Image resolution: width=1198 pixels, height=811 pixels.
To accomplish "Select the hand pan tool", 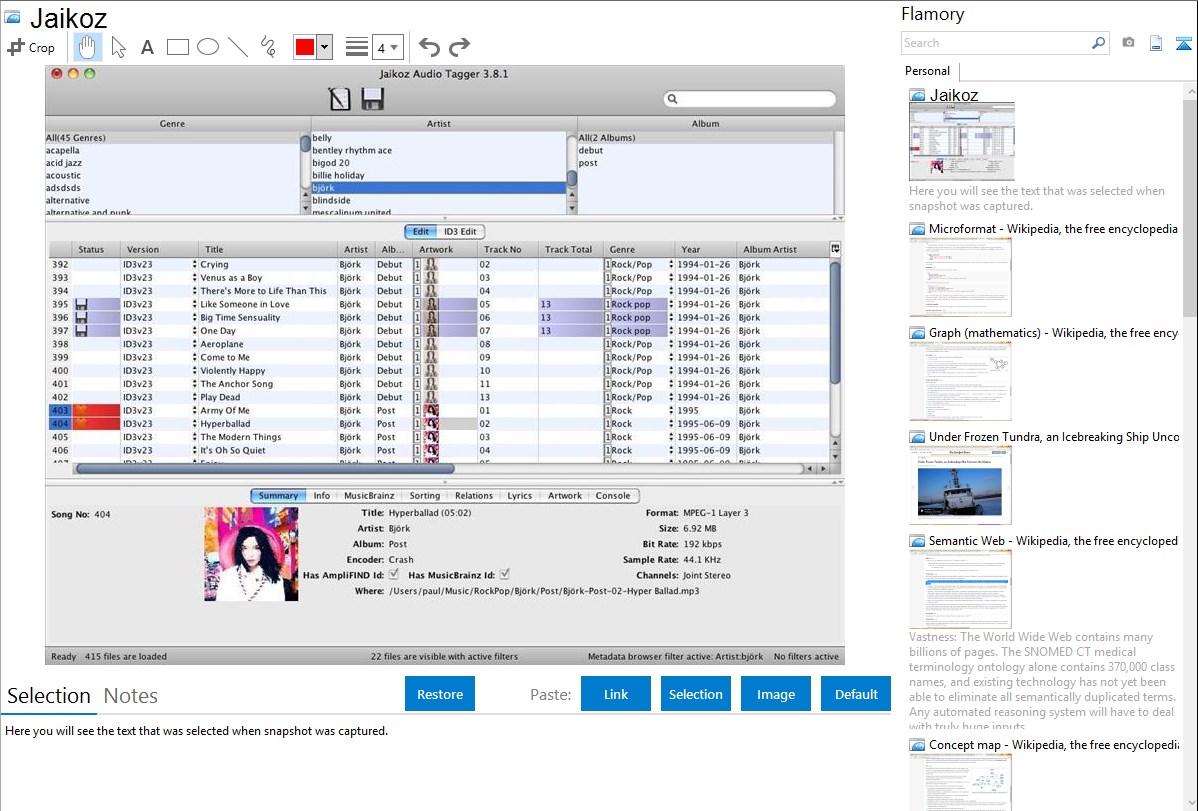I will point(87,47).
